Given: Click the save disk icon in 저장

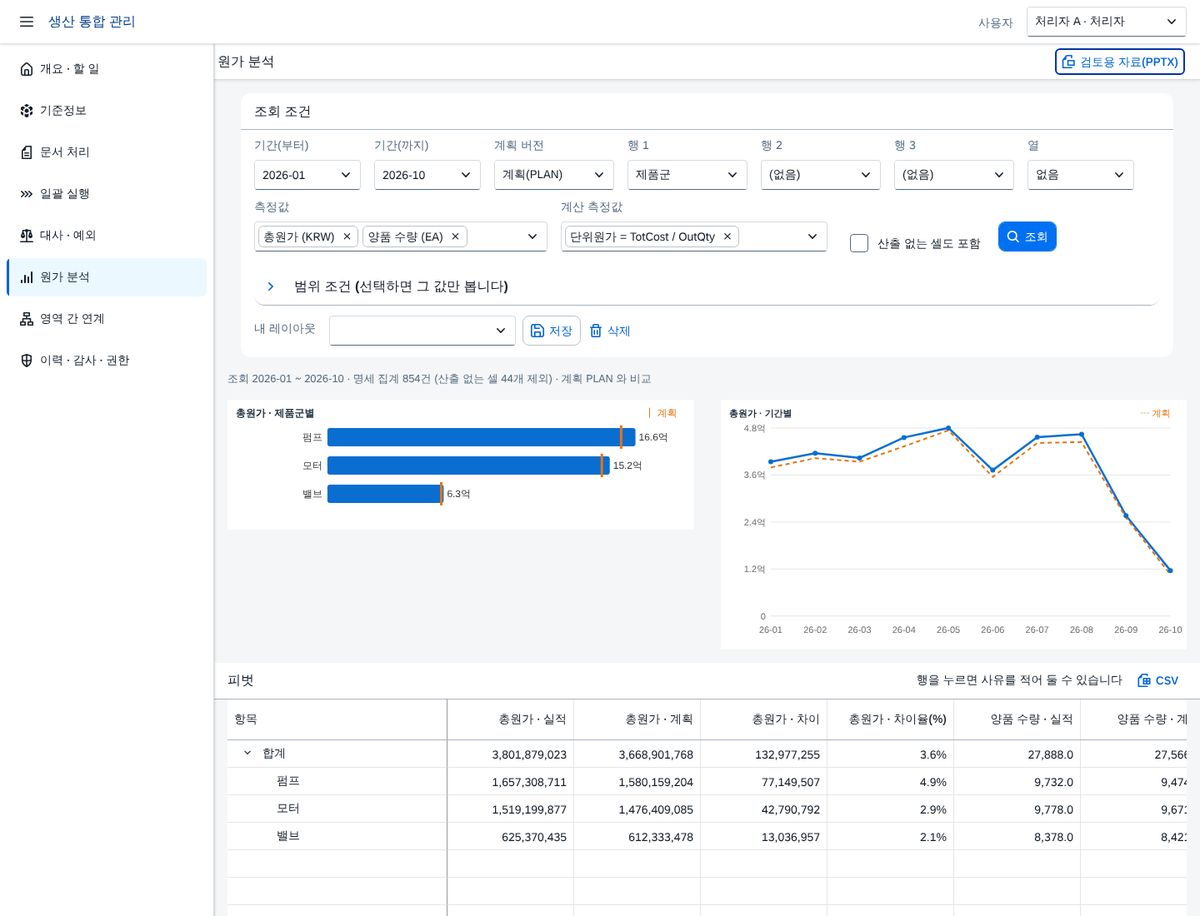Looking at the screenshot, I should (537, 331).
